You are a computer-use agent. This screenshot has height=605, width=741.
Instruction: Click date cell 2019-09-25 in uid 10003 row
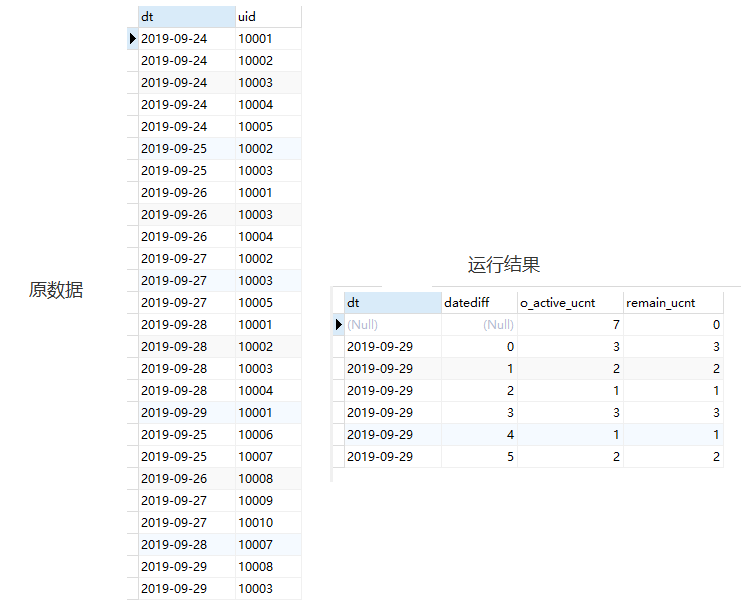187,171
